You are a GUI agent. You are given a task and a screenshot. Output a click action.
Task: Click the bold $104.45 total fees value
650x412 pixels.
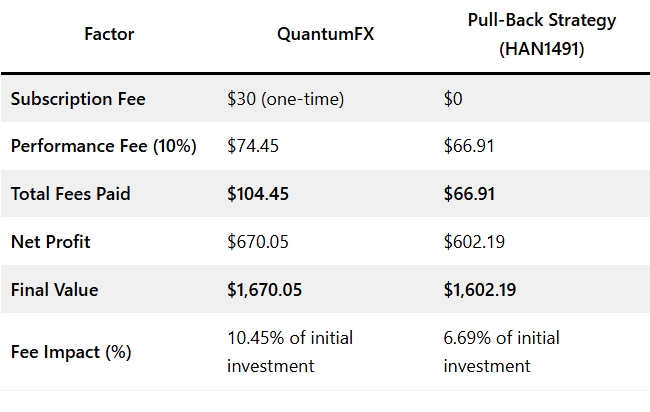click(x=258, y=194)
